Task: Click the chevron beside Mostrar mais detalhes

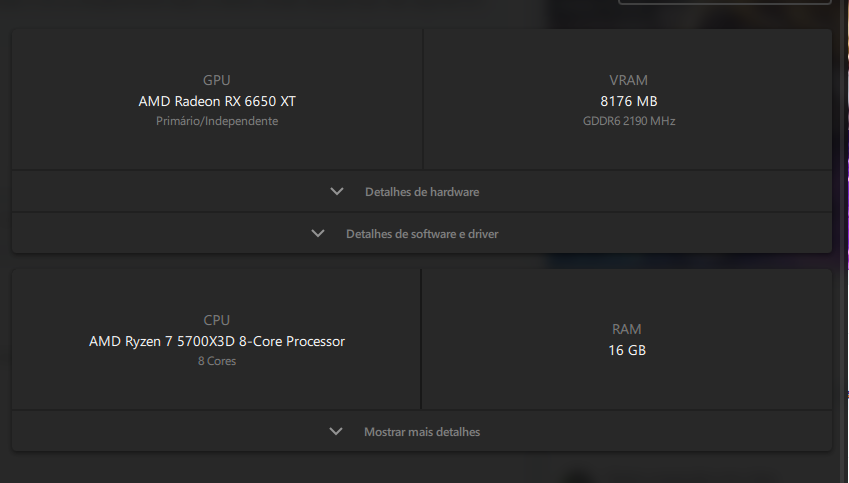Action: pos(336,432)
